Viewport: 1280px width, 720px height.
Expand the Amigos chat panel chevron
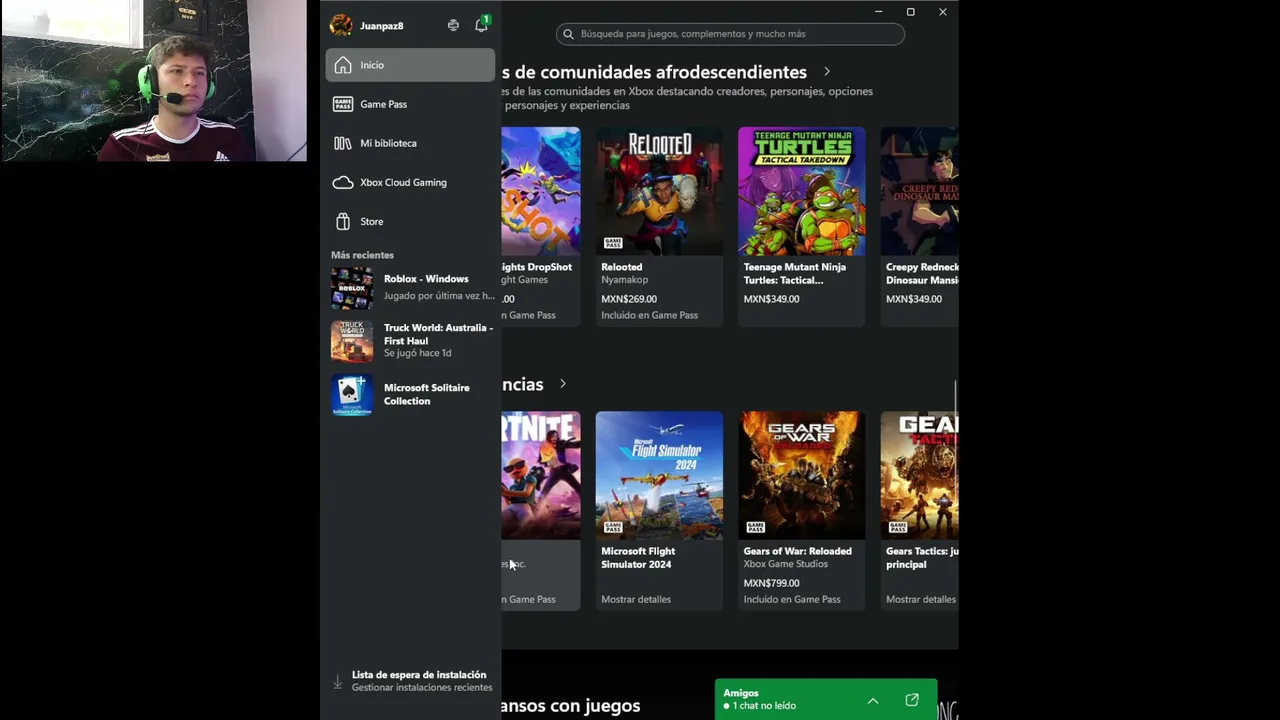873,701
